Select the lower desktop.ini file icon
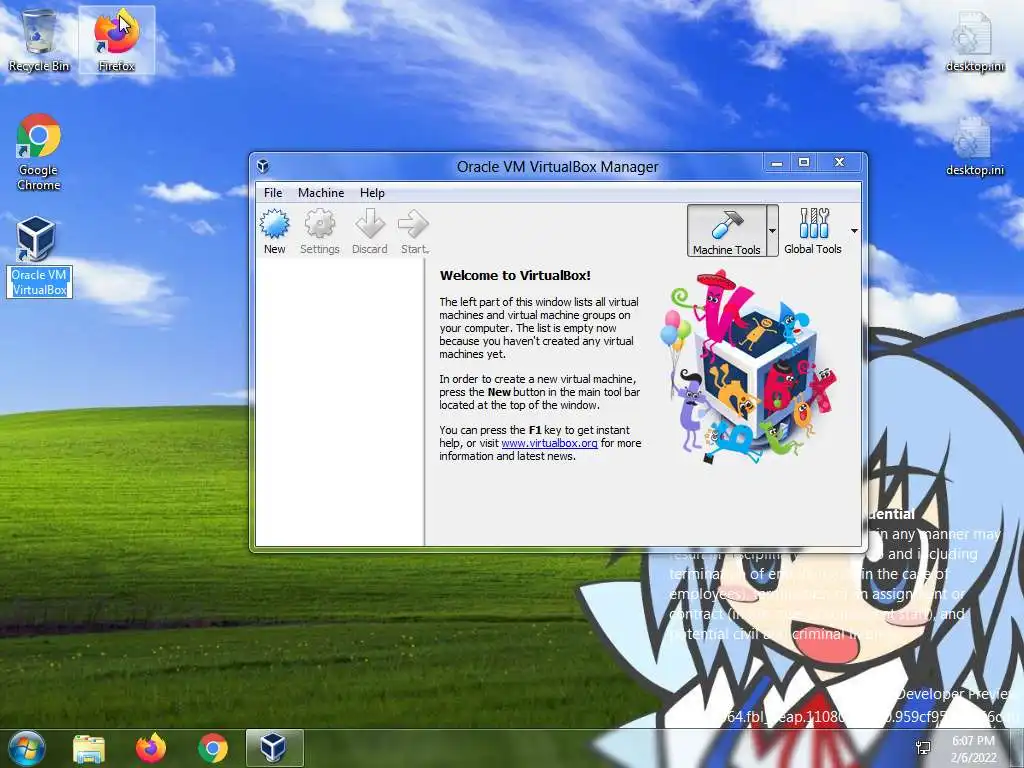1024x768 pixels. point(974,147)
